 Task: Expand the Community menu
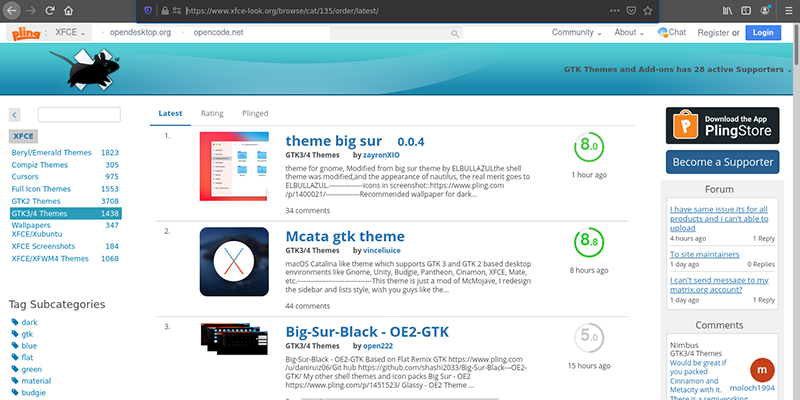(x=577, y=33)
